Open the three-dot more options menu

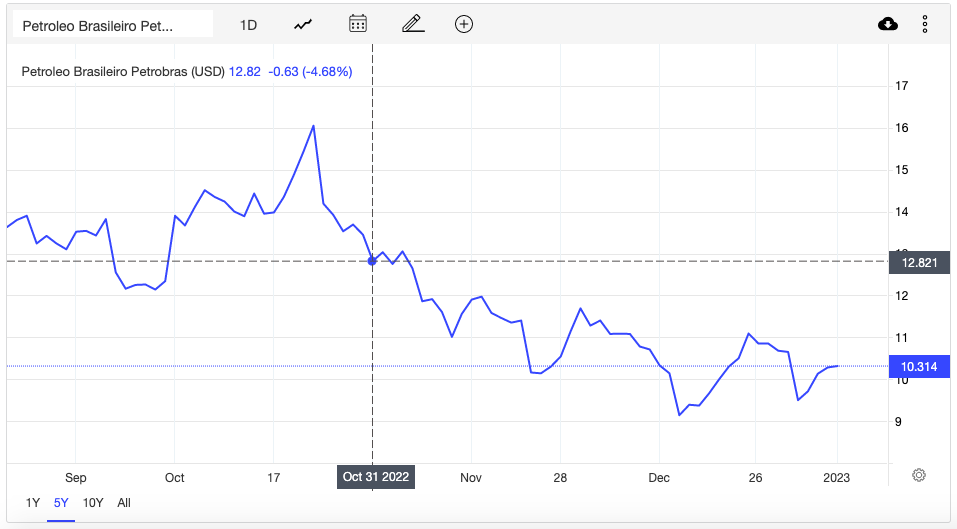(x=925, y=24)
